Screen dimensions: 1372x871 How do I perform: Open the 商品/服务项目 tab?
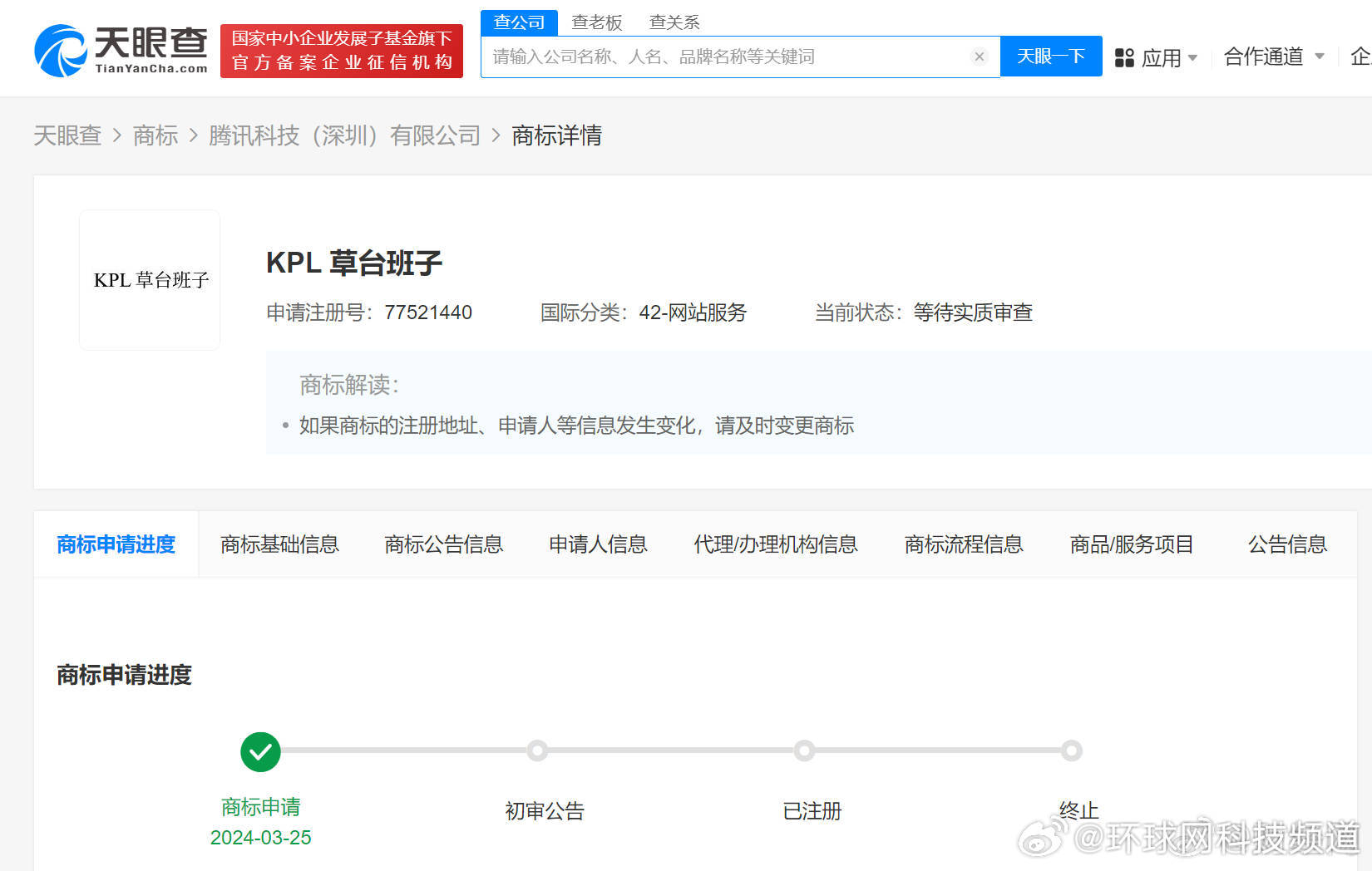point(1131,544)
